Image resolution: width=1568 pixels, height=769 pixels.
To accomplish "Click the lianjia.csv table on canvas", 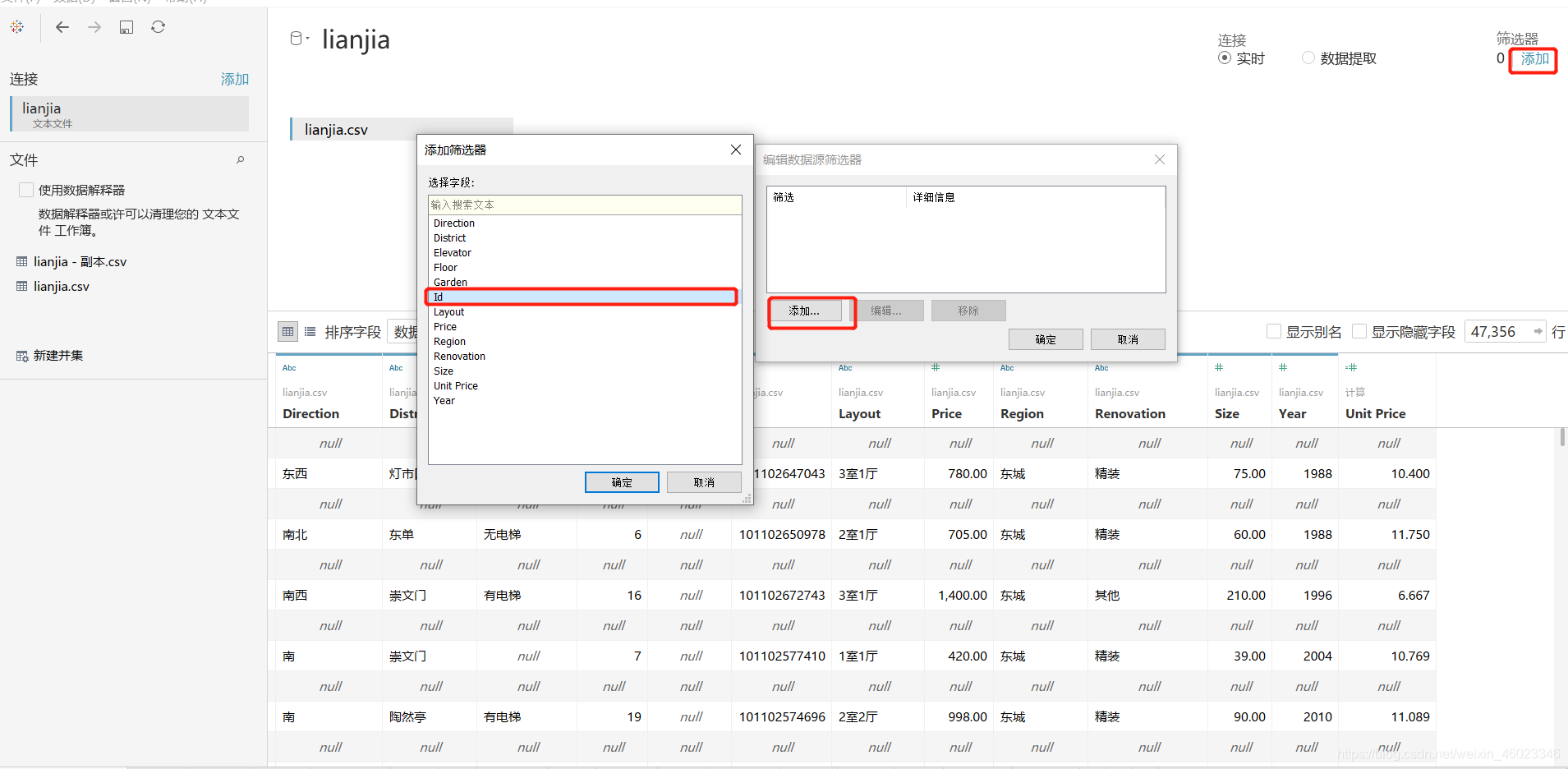I will coord(402,129).
